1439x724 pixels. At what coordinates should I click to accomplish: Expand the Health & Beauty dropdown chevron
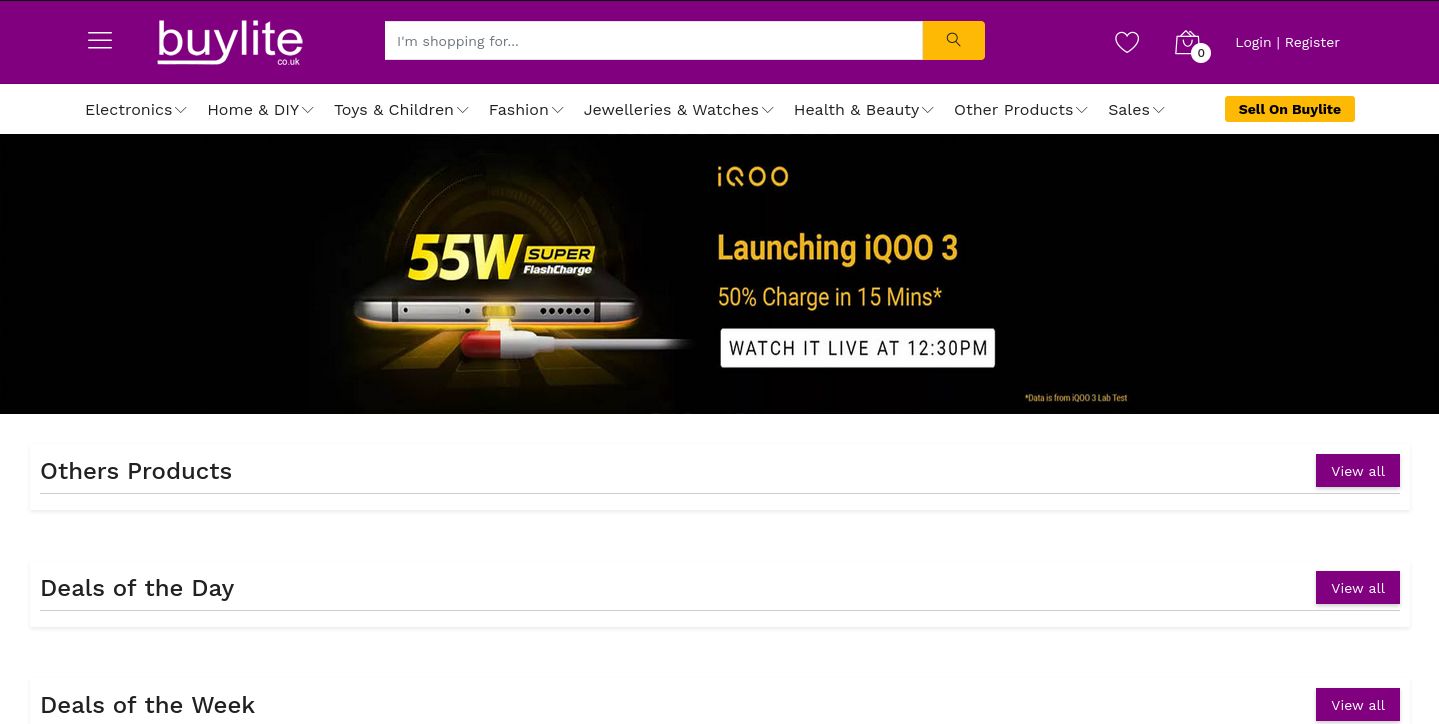(x=927, y=111)
